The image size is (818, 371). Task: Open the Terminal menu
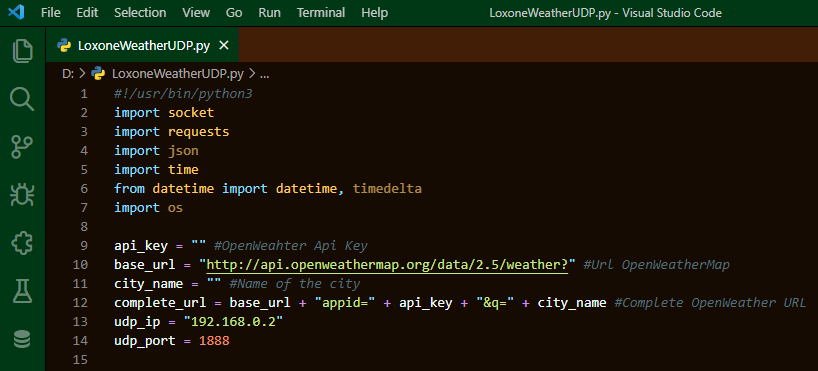pyautogui.click(x=322, y=13)
